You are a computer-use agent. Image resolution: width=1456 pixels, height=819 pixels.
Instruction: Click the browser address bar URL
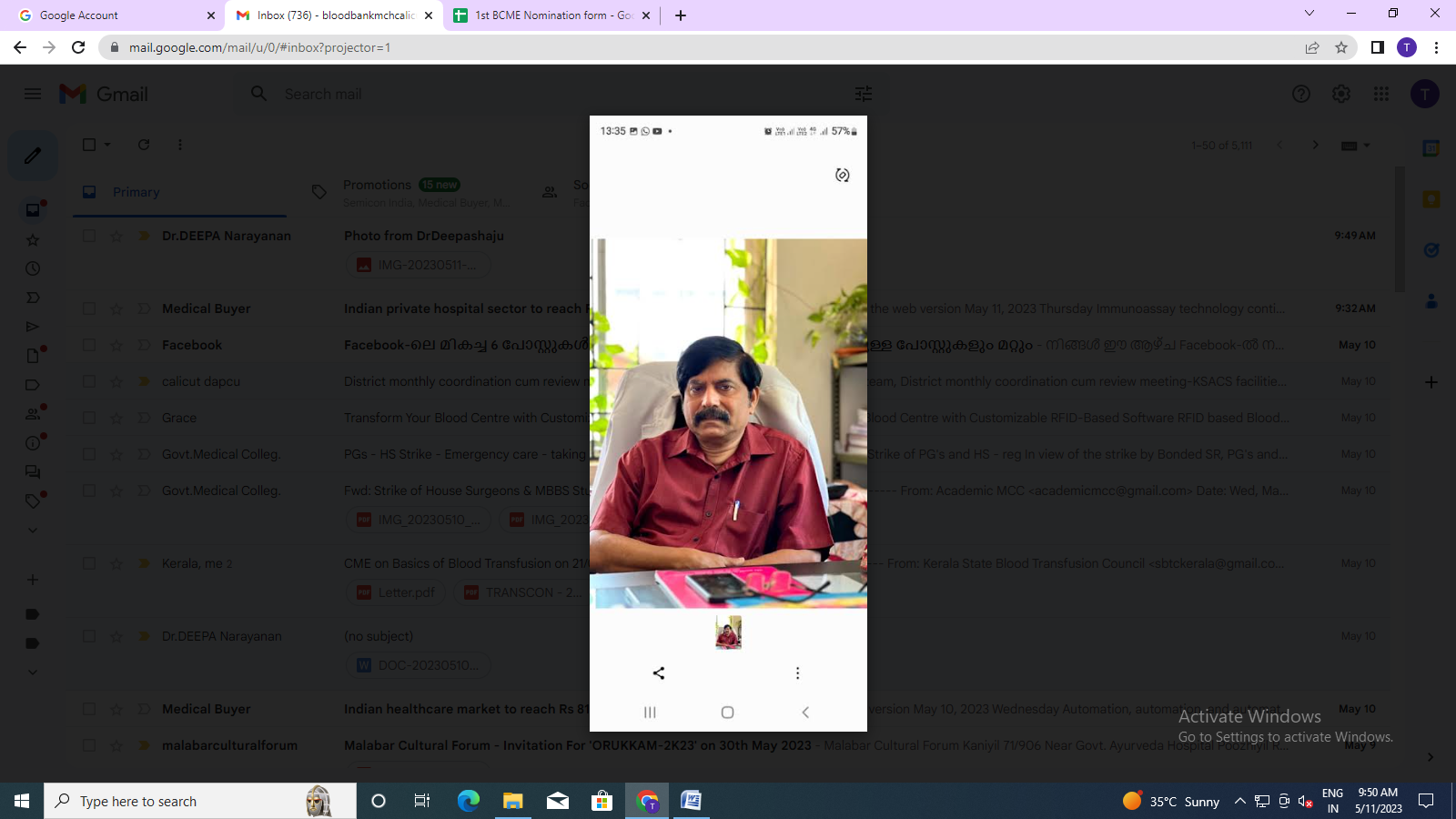[259, 47]
